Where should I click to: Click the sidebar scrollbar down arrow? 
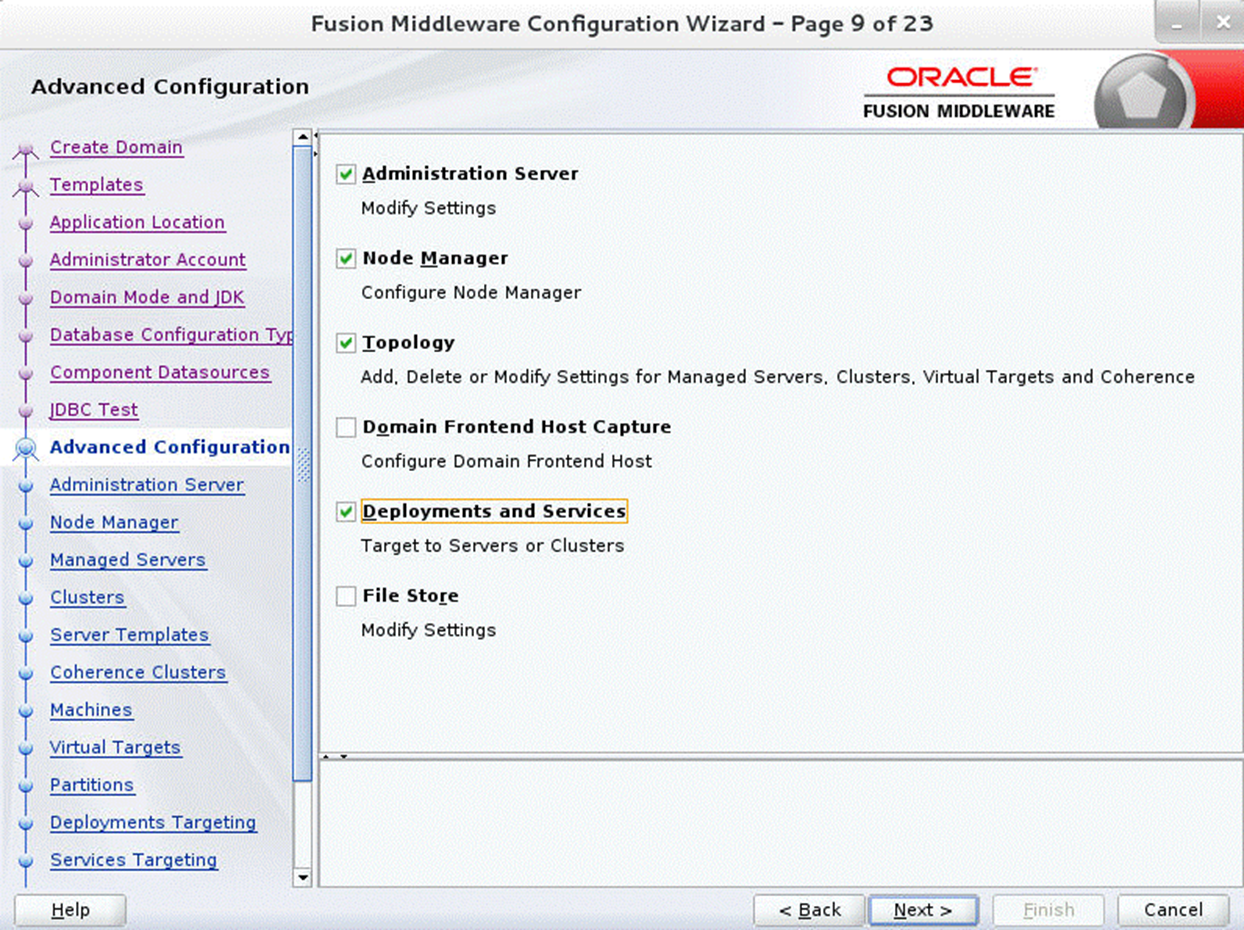[303, 878]
